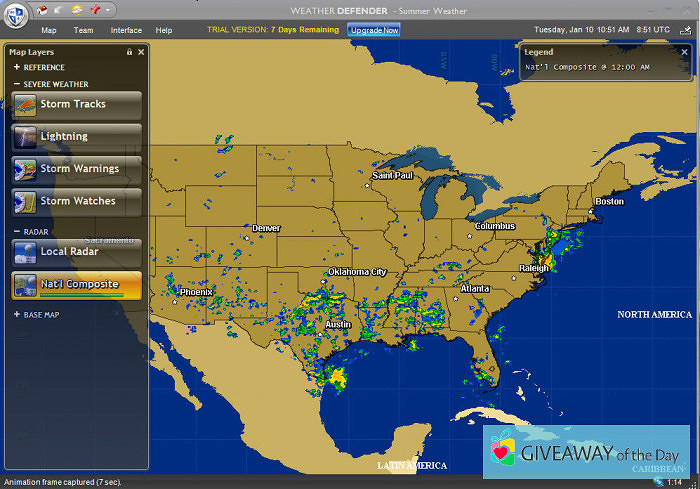700x489 pixels.
Task: Click the red house home icon
Action: [42, 10]
